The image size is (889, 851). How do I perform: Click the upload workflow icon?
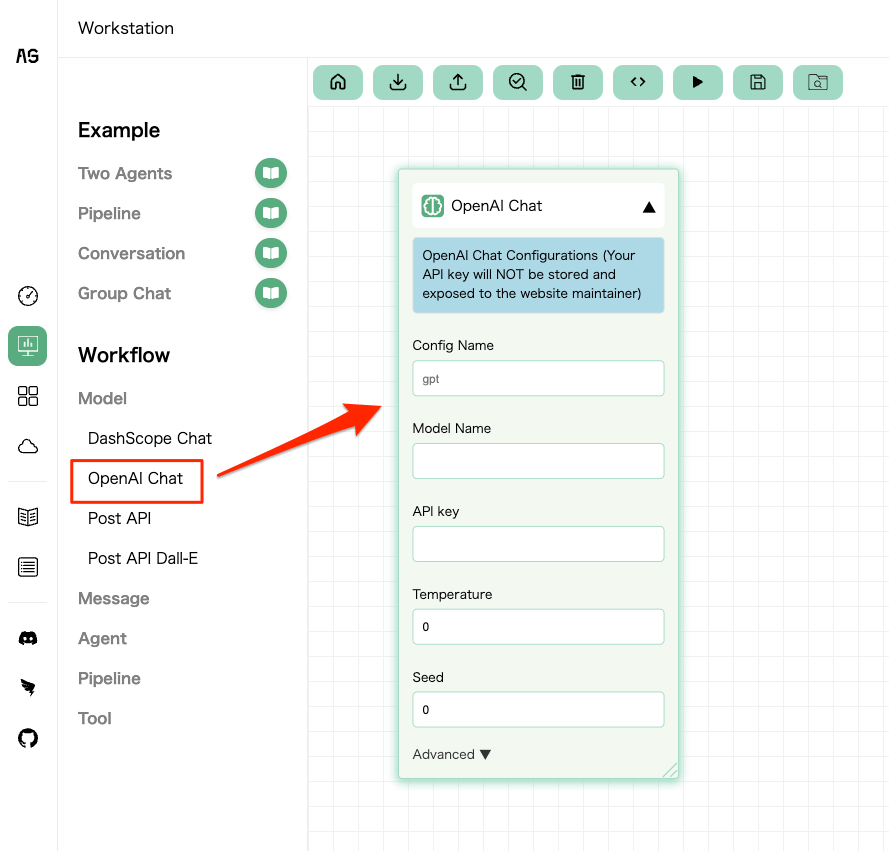458,82
